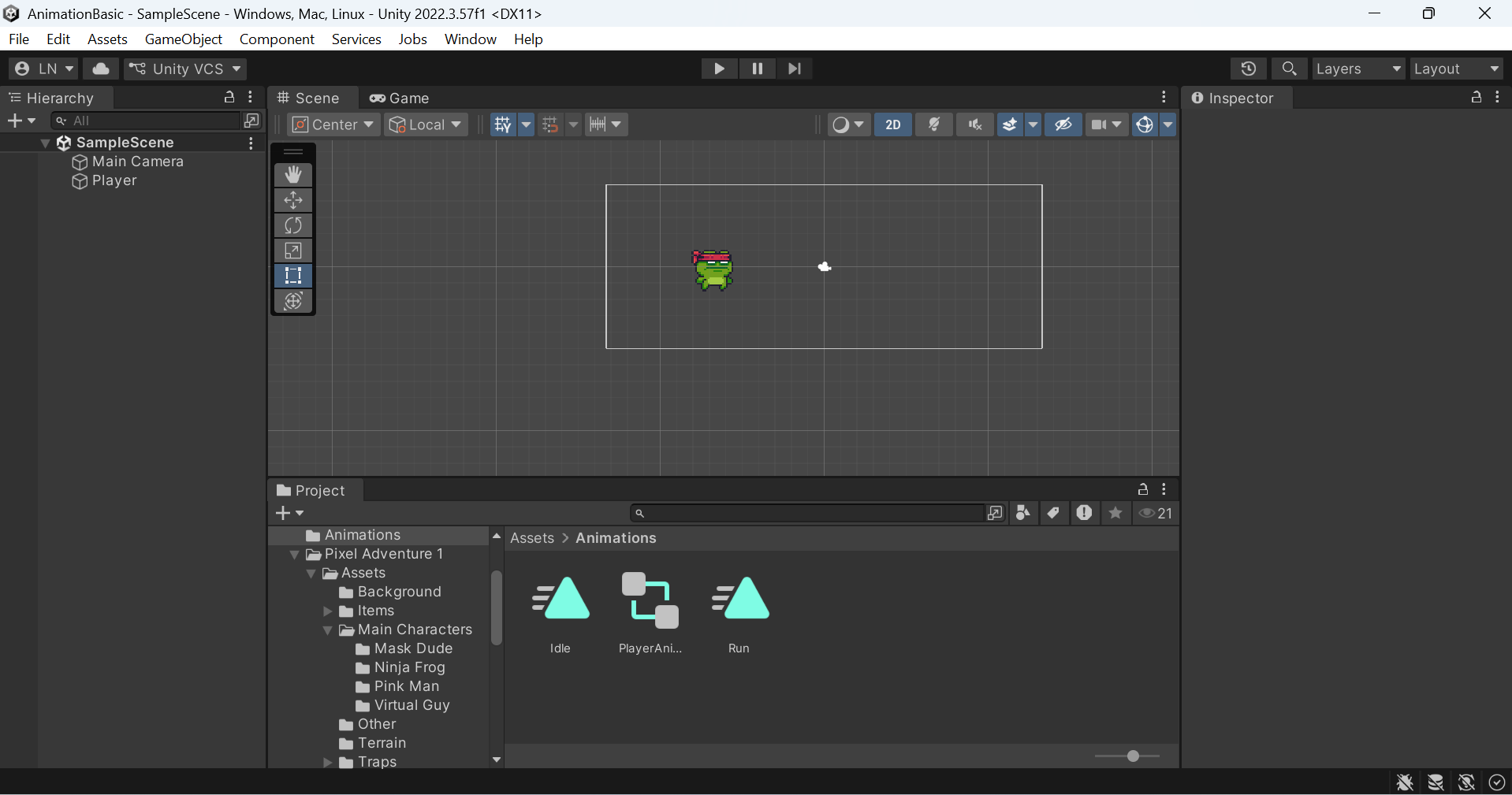This screenshot has height=795, width=1512.
Task: Open the Local handle rotation dropdown
Action: (x=426, y=124)
